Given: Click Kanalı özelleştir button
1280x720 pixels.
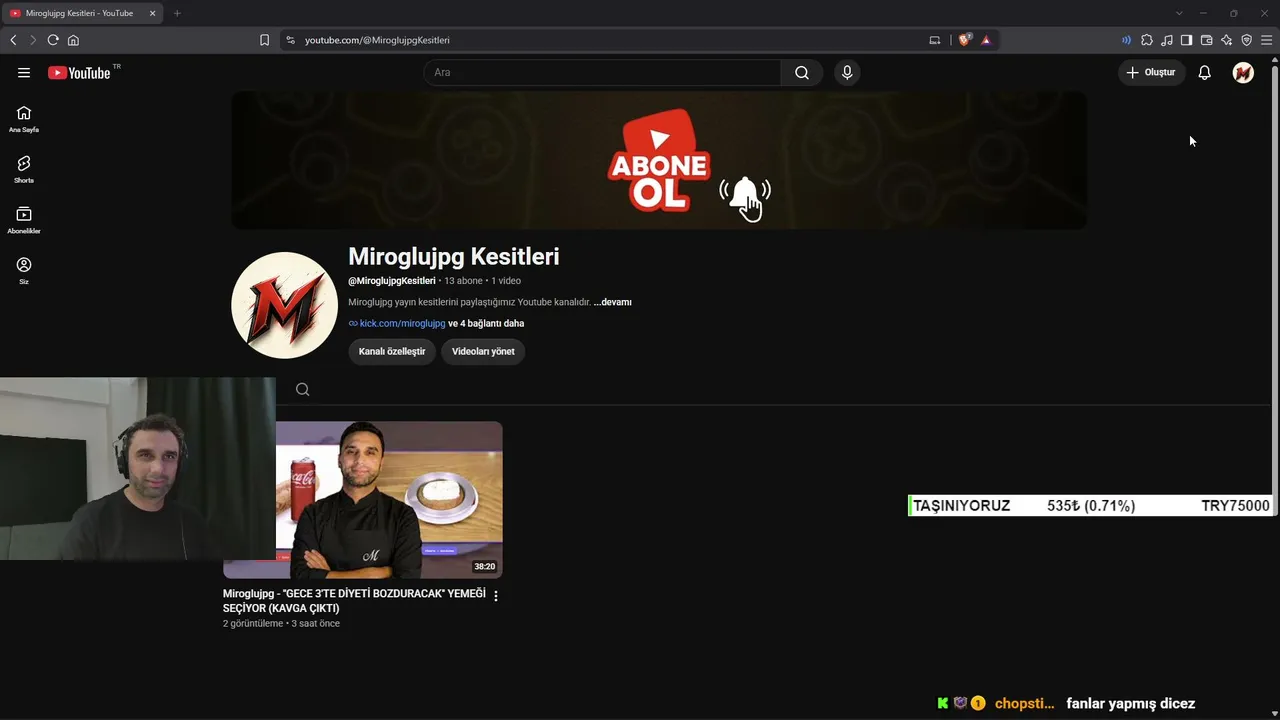Looking at the screenshot, I should (392, 351).
